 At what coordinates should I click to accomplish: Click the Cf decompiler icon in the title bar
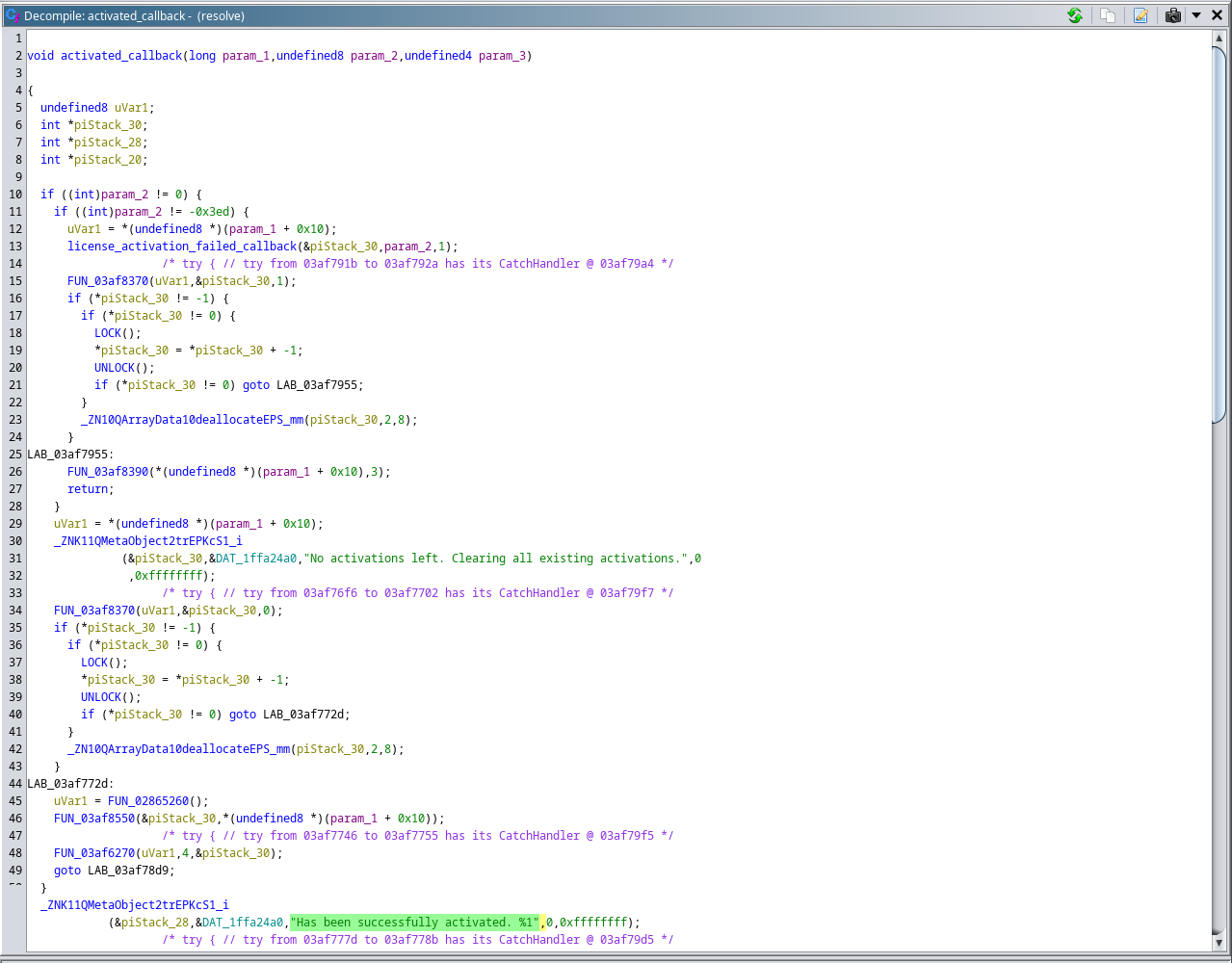tap(11, 15)
